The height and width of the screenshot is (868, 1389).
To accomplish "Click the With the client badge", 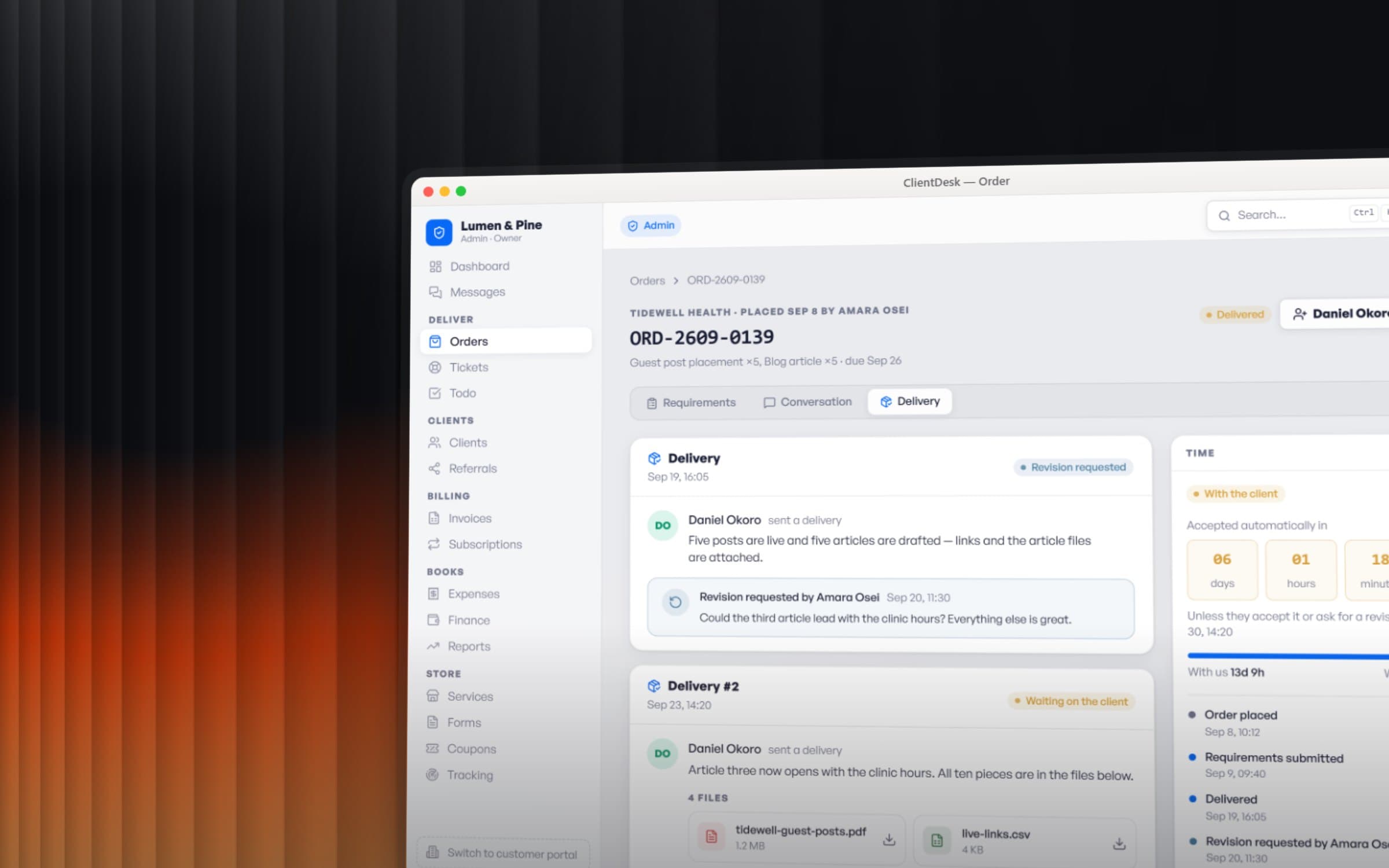I will [1235, 494].
